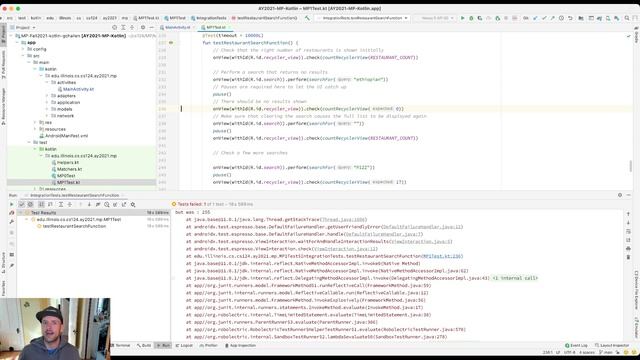Expand the network package
The width and height of the screenshot is (640, 360).
tap(47, 116)
